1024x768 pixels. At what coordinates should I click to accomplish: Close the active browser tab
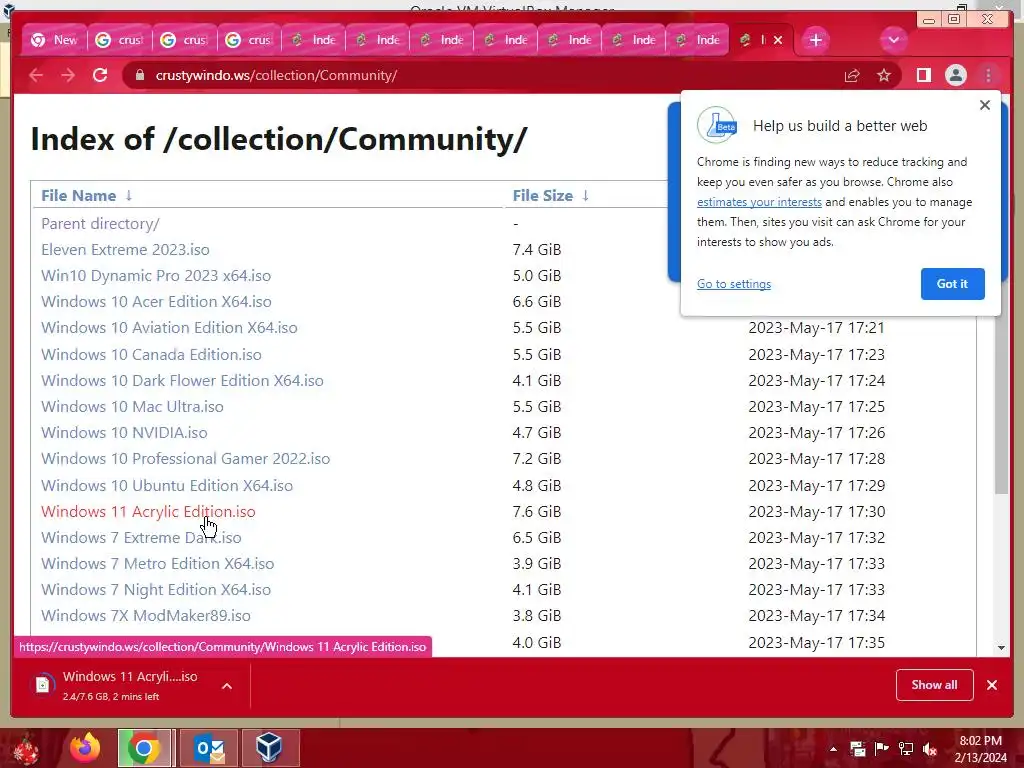(x=778, y=40)
